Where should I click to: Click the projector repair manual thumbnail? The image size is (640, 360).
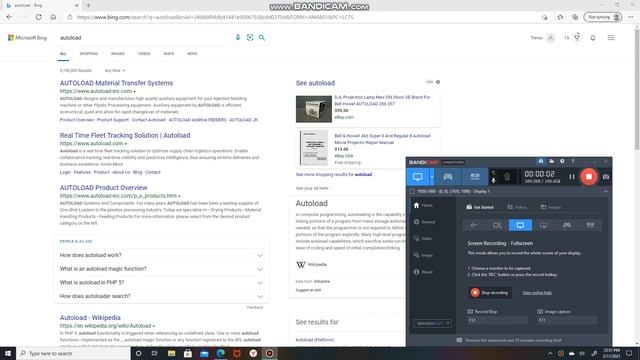[x=313, y=148]
